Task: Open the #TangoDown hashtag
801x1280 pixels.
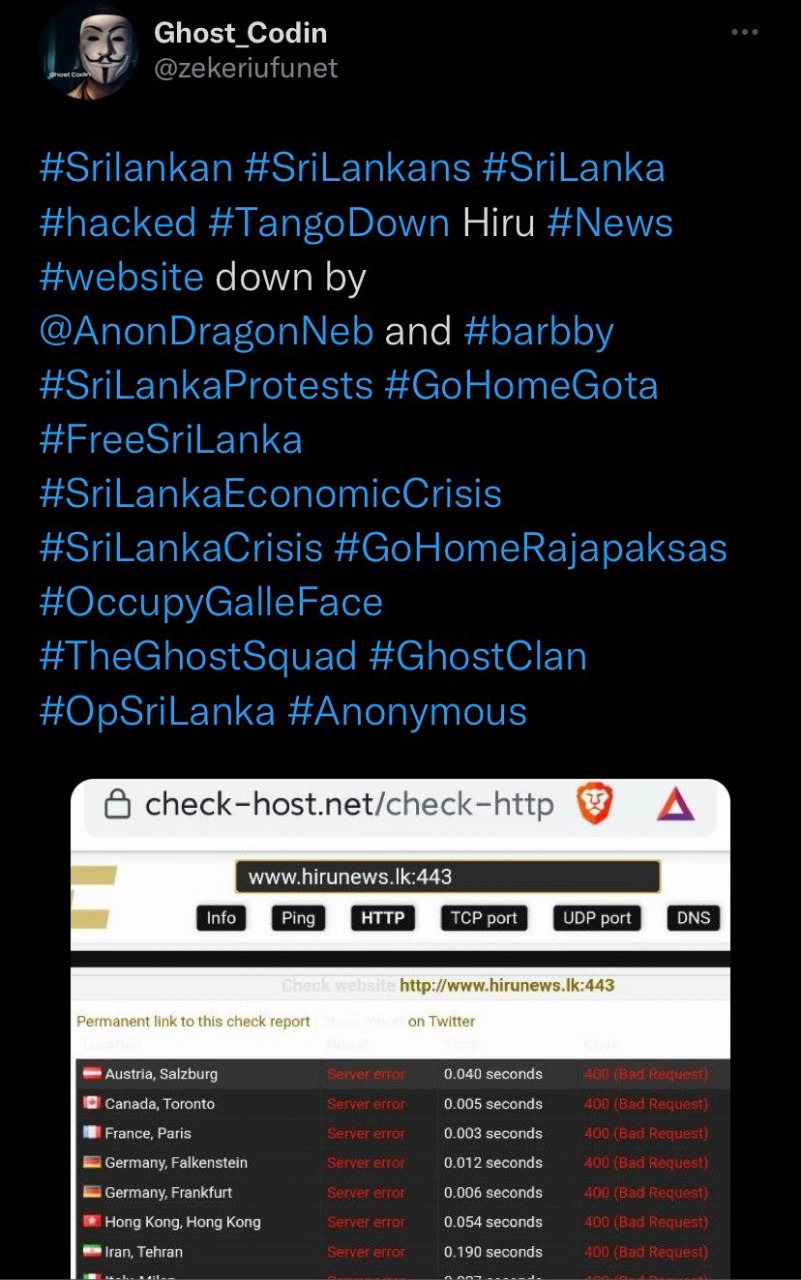Action: point(329,222)
